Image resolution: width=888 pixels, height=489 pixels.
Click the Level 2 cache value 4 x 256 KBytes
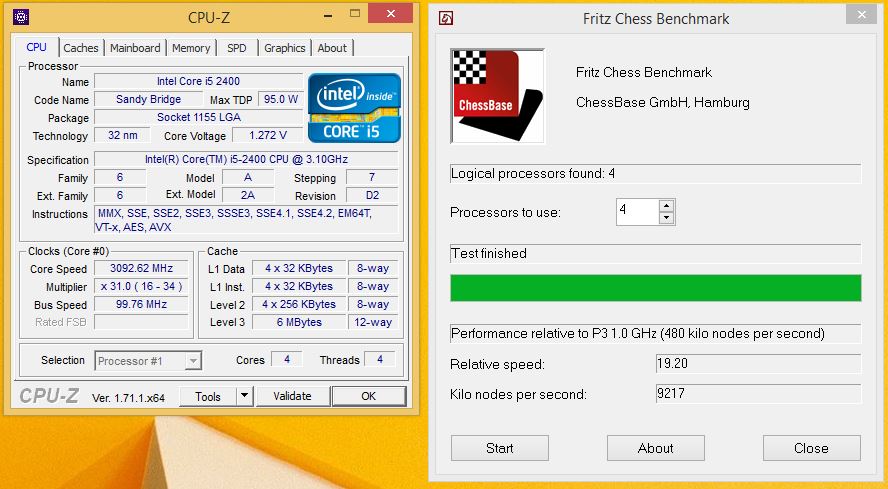point(299,304)
